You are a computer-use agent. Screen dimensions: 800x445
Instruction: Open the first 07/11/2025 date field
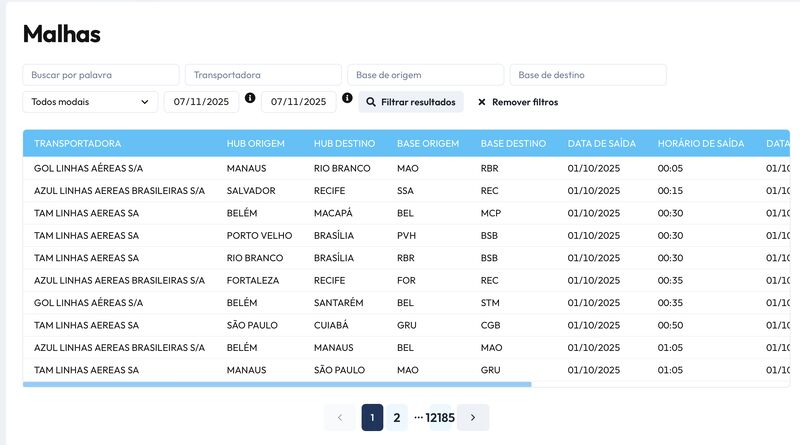click(x=201, y=102)
